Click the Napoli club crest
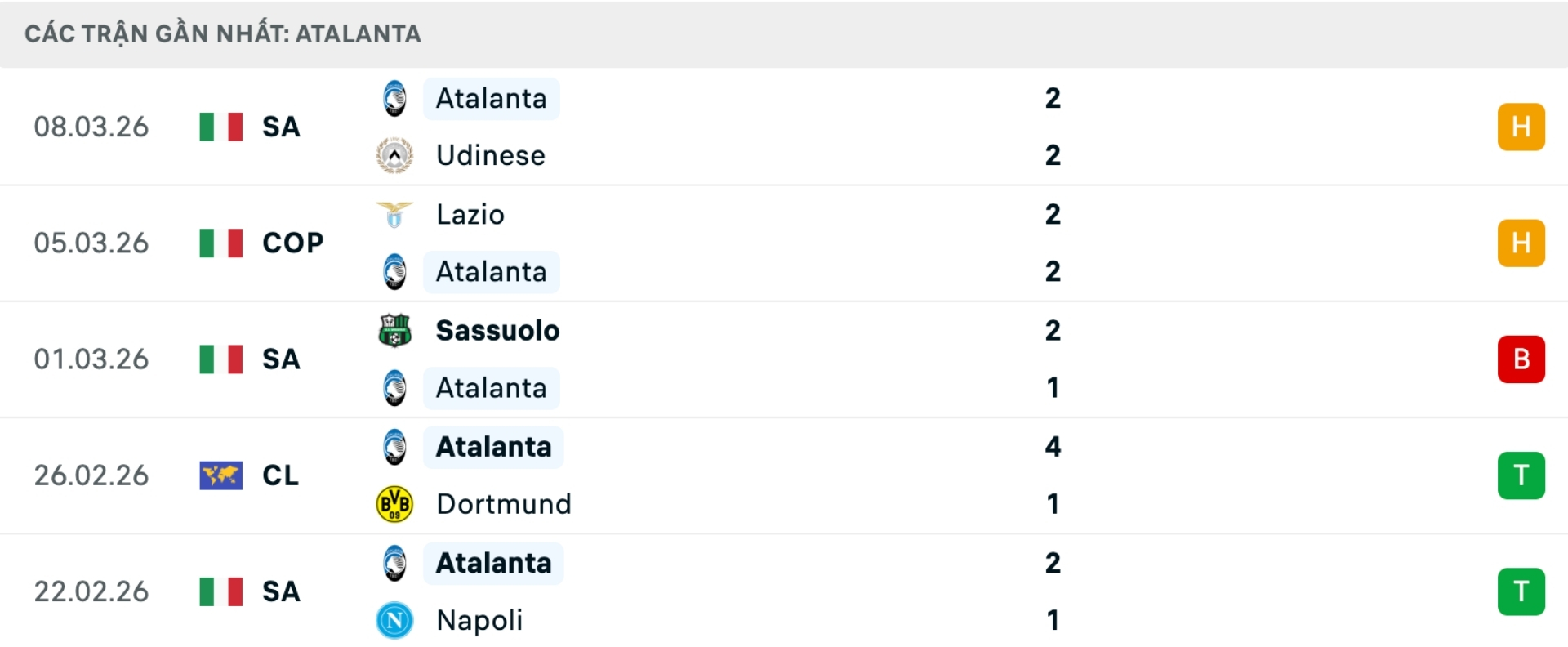This screenshot has height=647, width=1568. coord(394,620)
